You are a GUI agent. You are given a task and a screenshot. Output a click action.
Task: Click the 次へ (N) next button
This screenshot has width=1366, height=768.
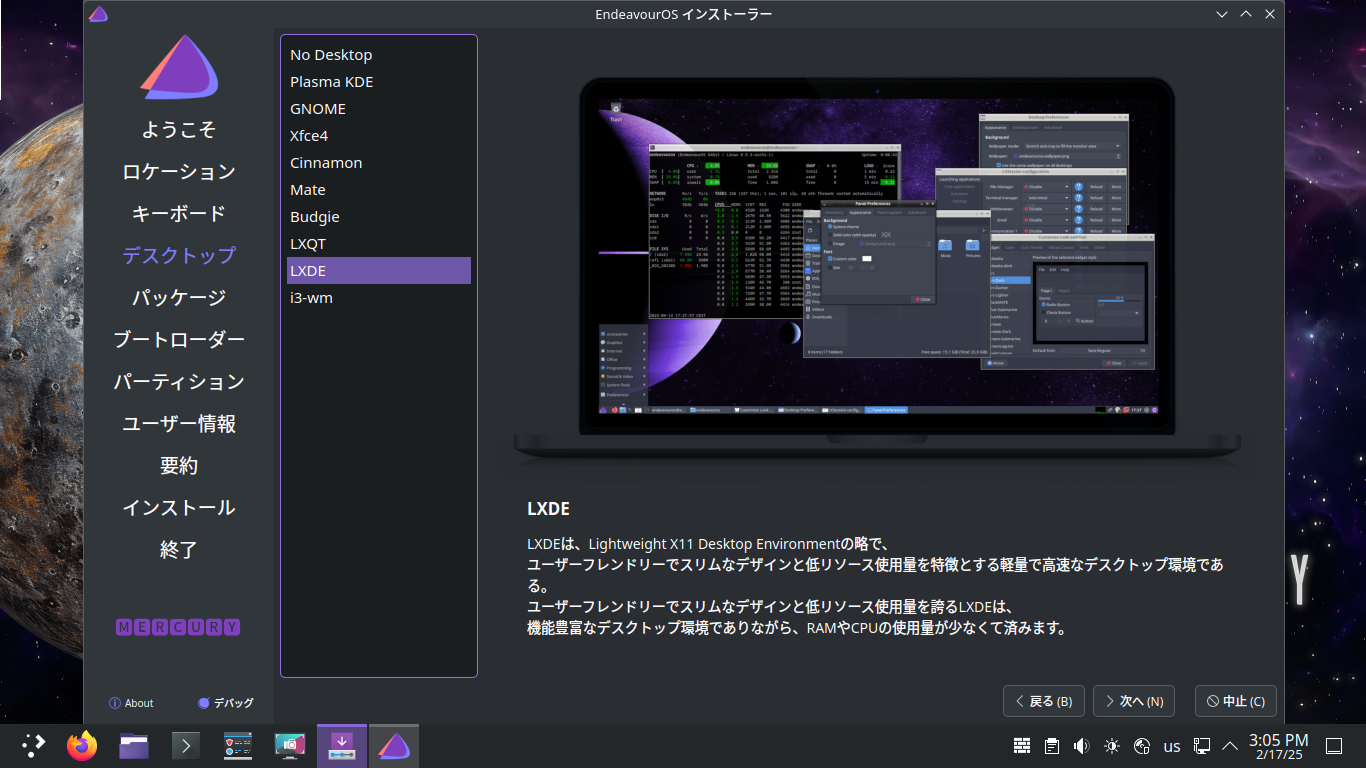[1133, 701]
